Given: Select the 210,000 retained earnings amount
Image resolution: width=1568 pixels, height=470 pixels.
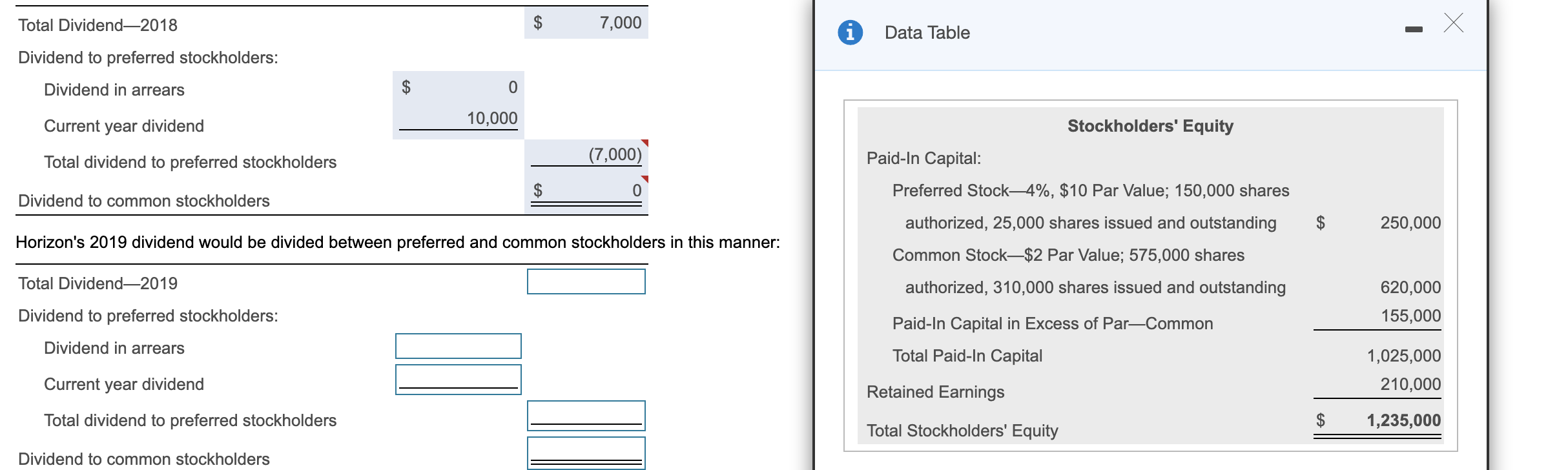Looking at the screenshot, I should pos(1410,384).
